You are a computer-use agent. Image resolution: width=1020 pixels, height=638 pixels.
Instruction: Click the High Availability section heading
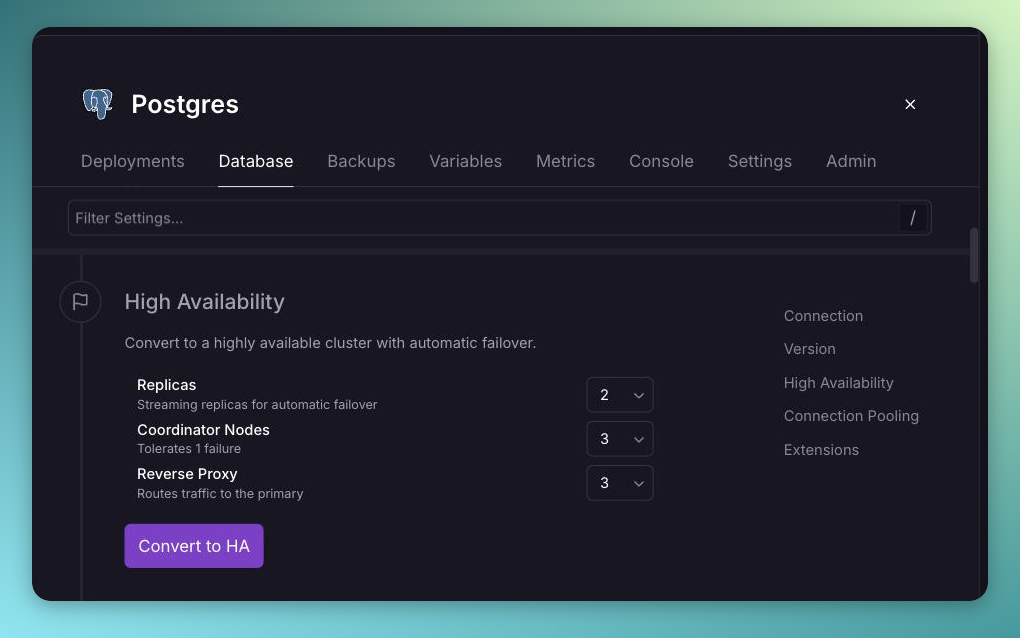pyautogui.click(x=205, y=302)
